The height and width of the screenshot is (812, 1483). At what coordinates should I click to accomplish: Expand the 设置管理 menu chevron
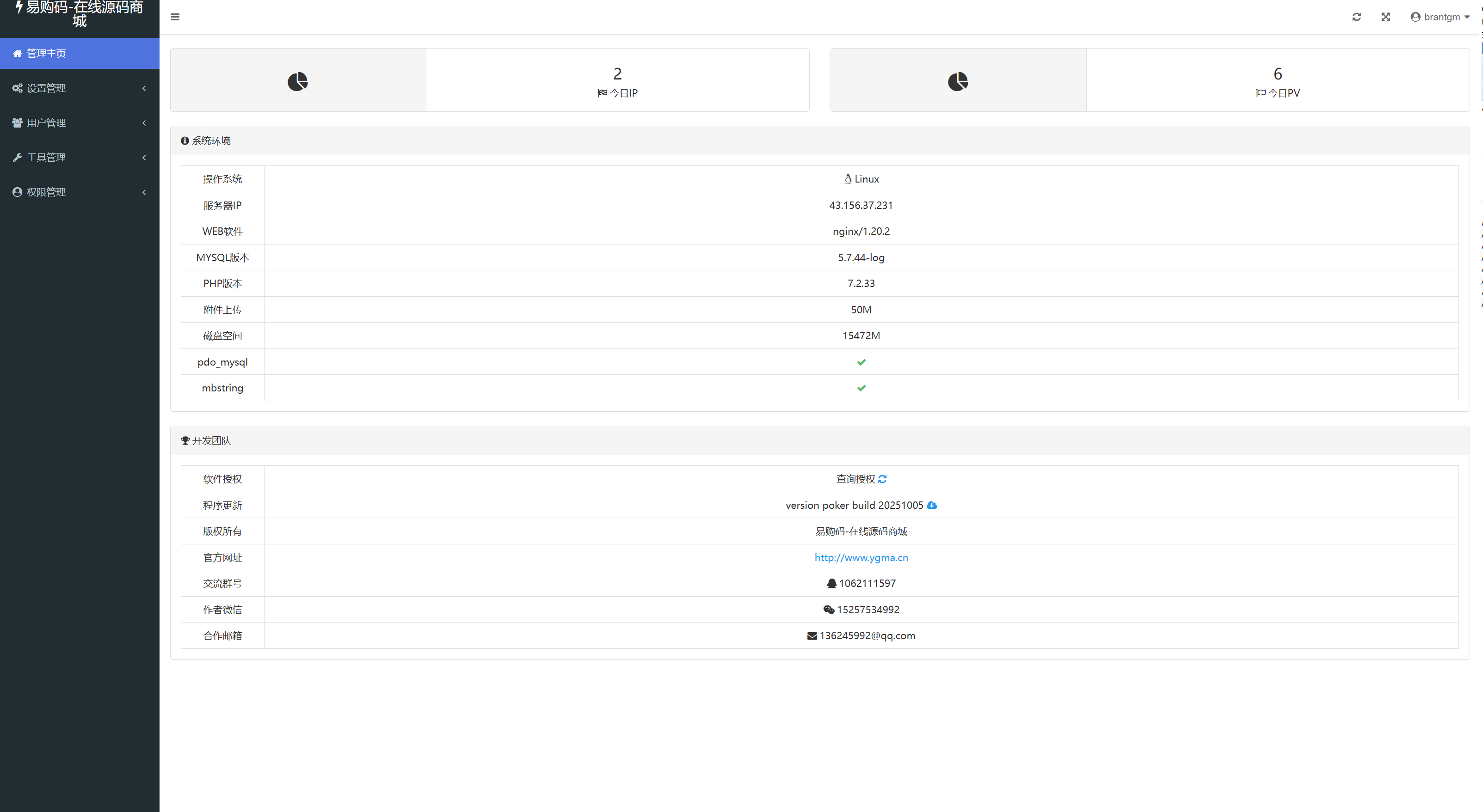point(144,88)
